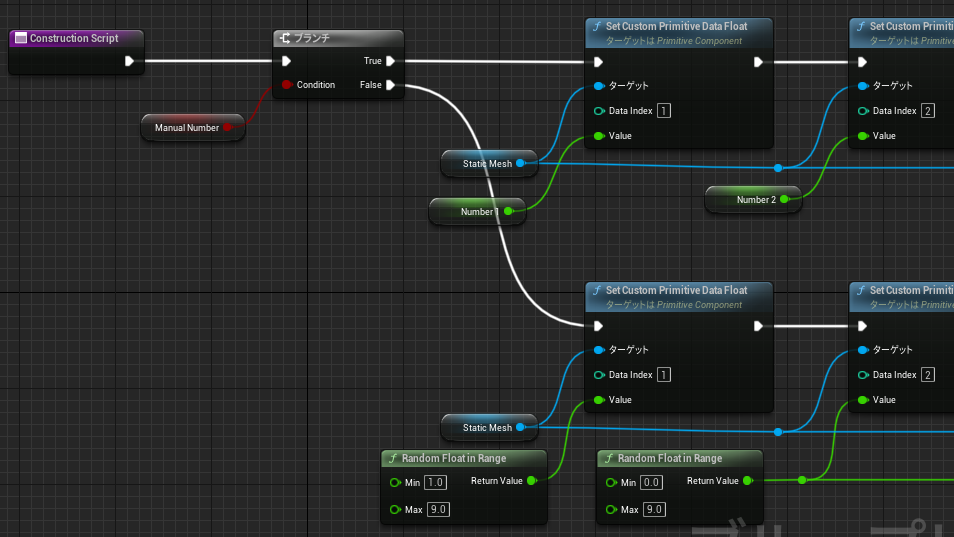Click exec output pin on the node fed by False
Image resolution: width=954 pixels, height=537 pixels.
(758, 326)
